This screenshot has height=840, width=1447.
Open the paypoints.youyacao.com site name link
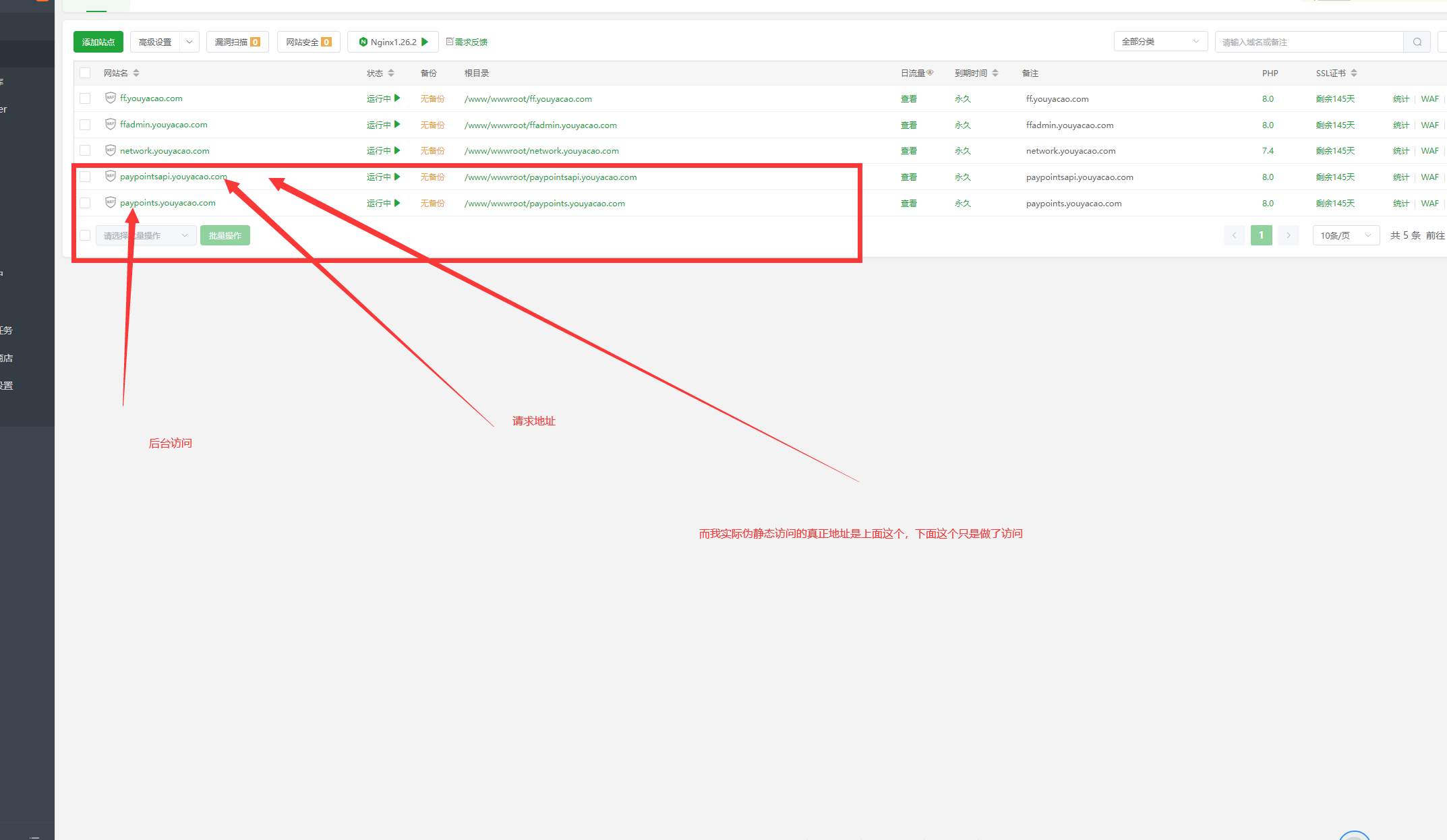click(168, 202)
